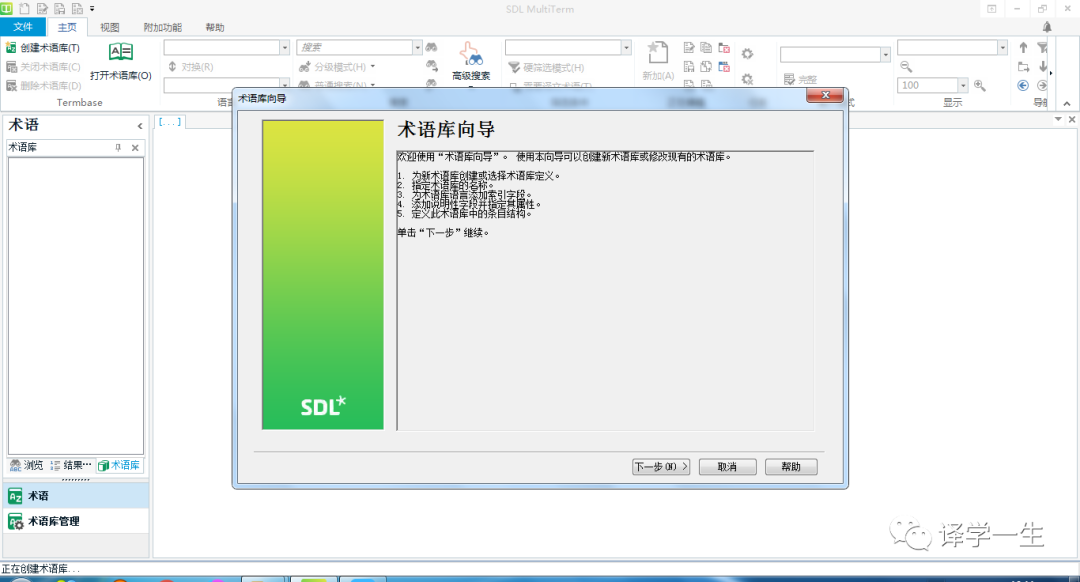Click 取消 cancel button in wizard
1080x582 pixels.
(727, 467)
